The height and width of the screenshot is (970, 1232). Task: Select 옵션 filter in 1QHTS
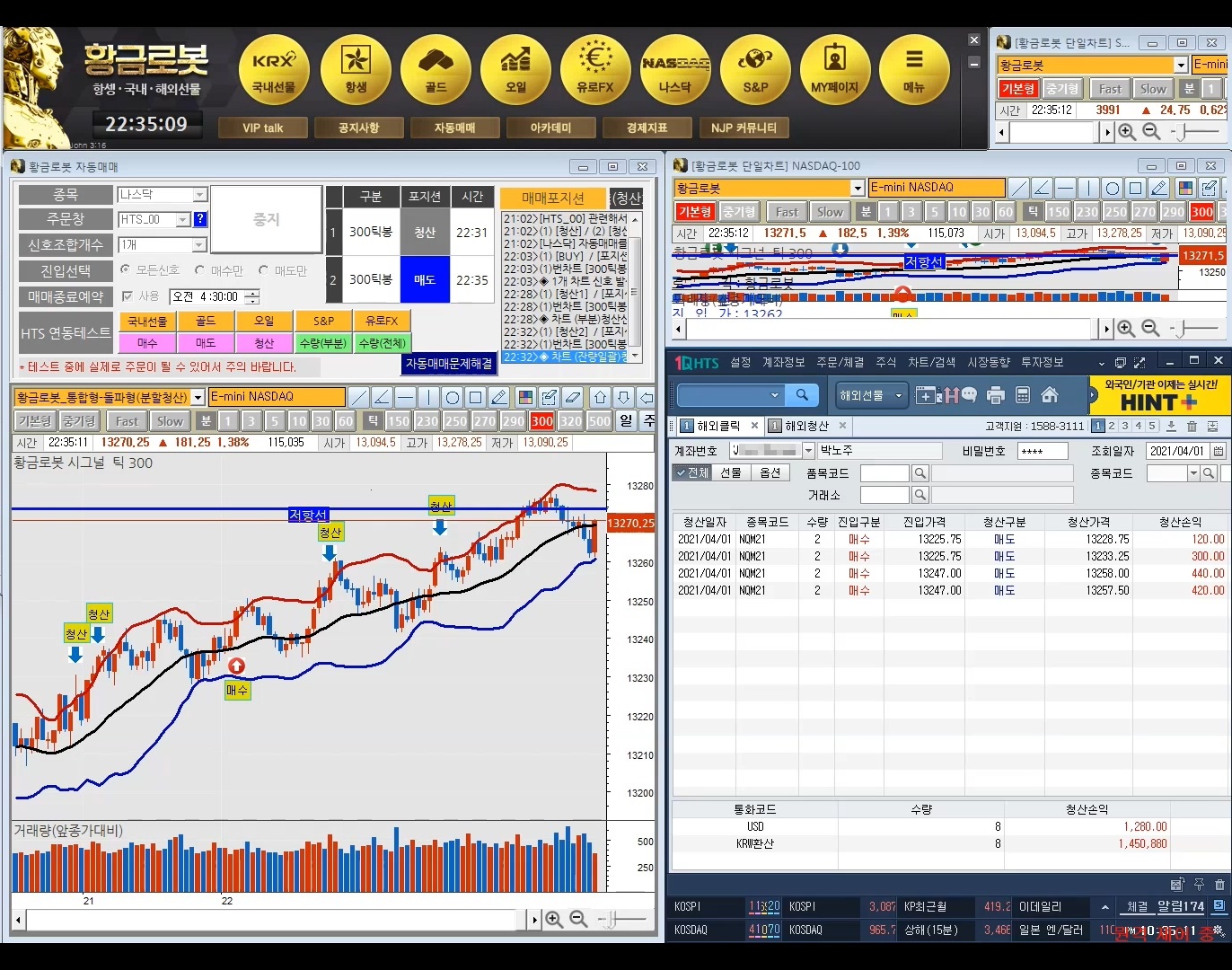coord(770,472)
